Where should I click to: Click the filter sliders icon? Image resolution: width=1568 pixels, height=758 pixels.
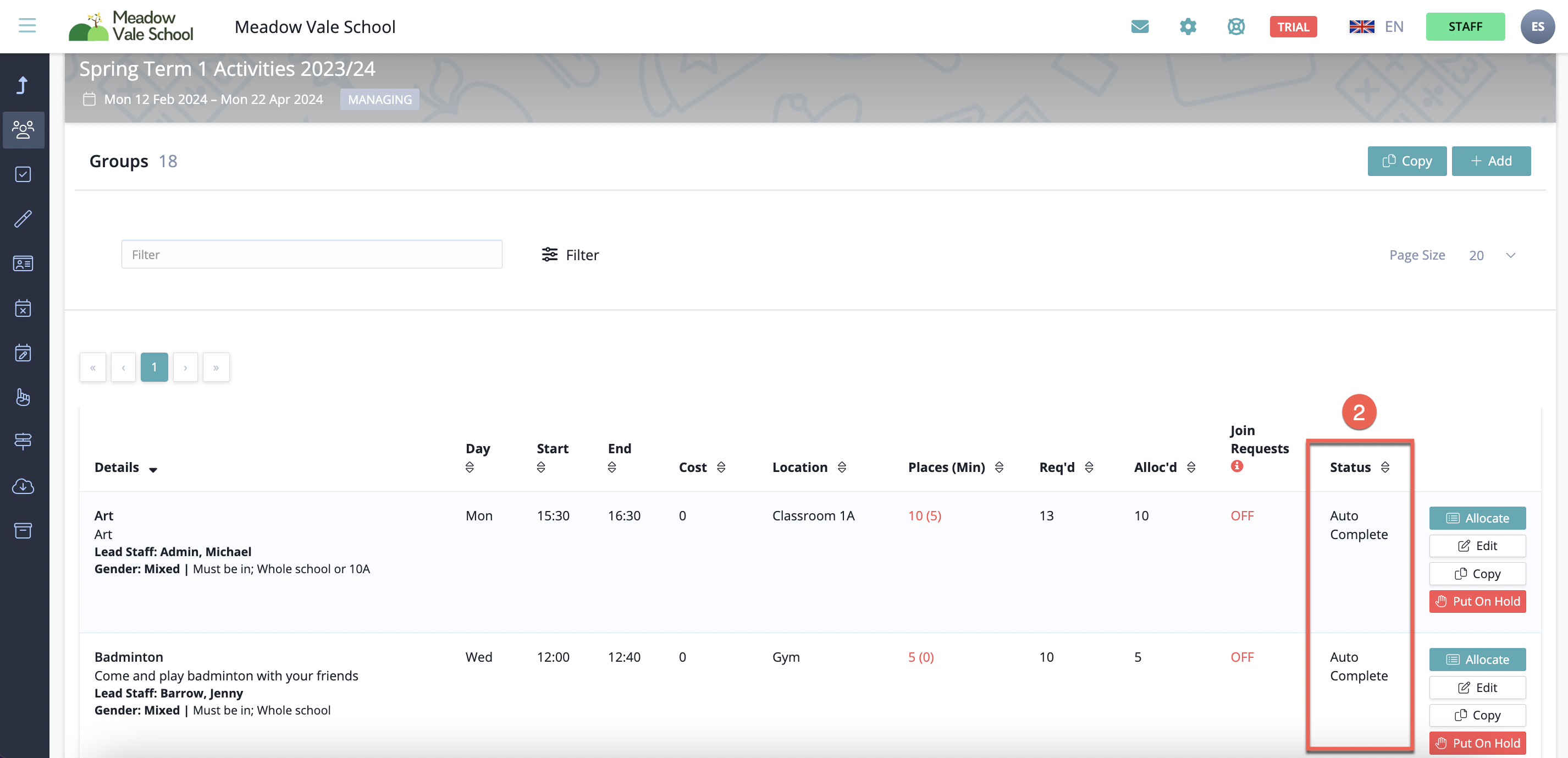point(550,255)
